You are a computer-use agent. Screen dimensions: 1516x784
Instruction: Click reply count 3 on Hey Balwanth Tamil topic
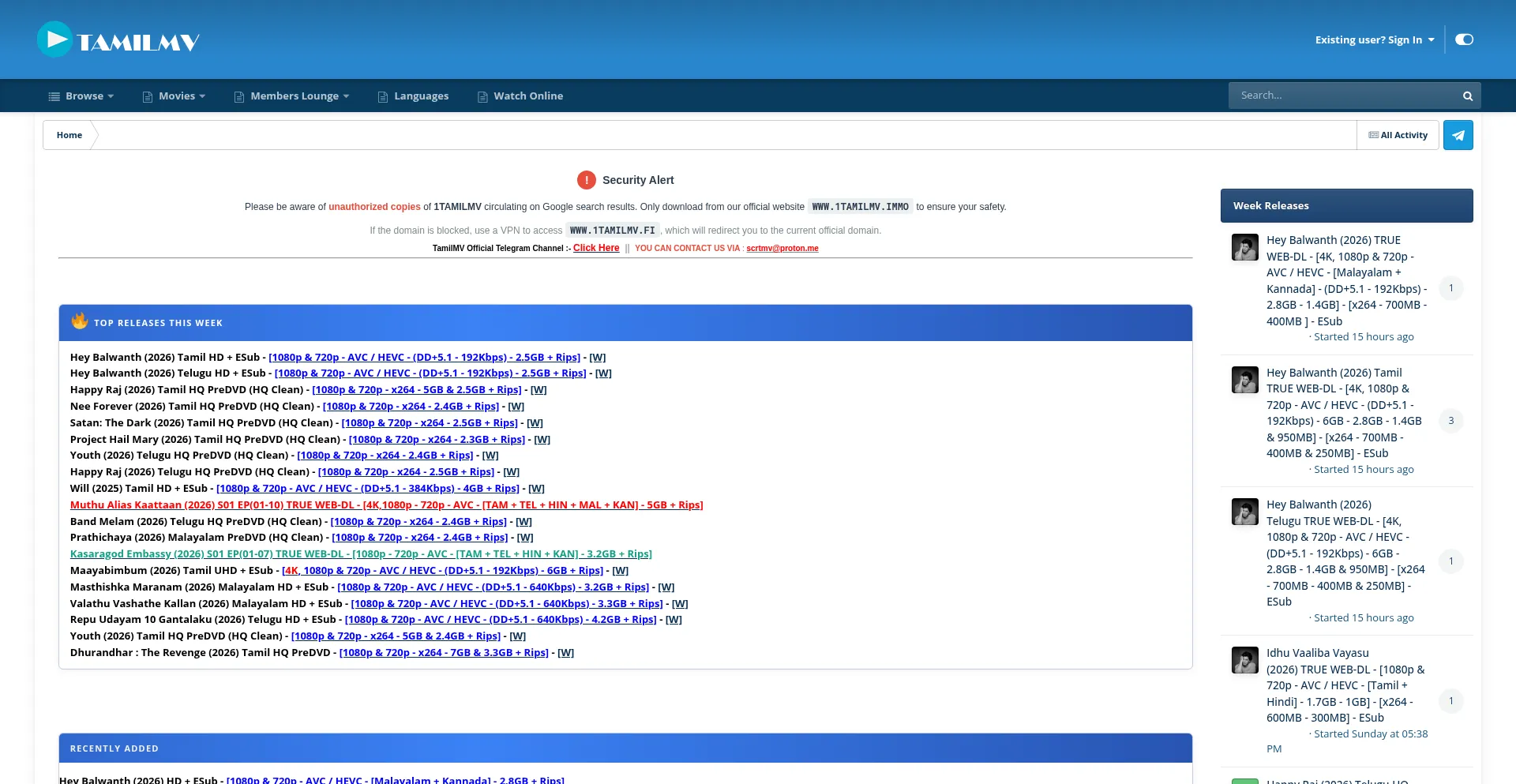click(1451, 421)
